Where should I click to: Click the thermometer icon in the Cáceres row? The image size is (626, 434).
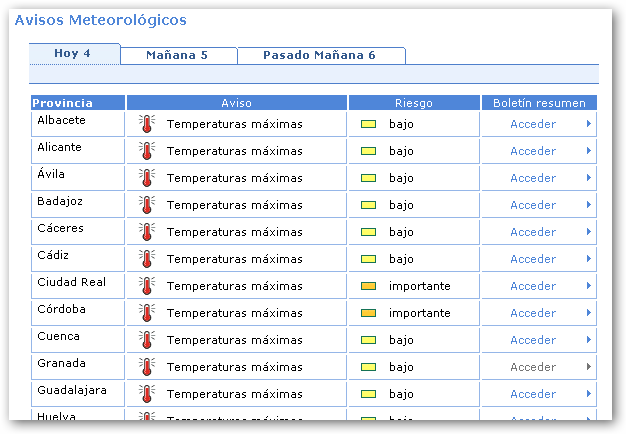tap(147, 232)
